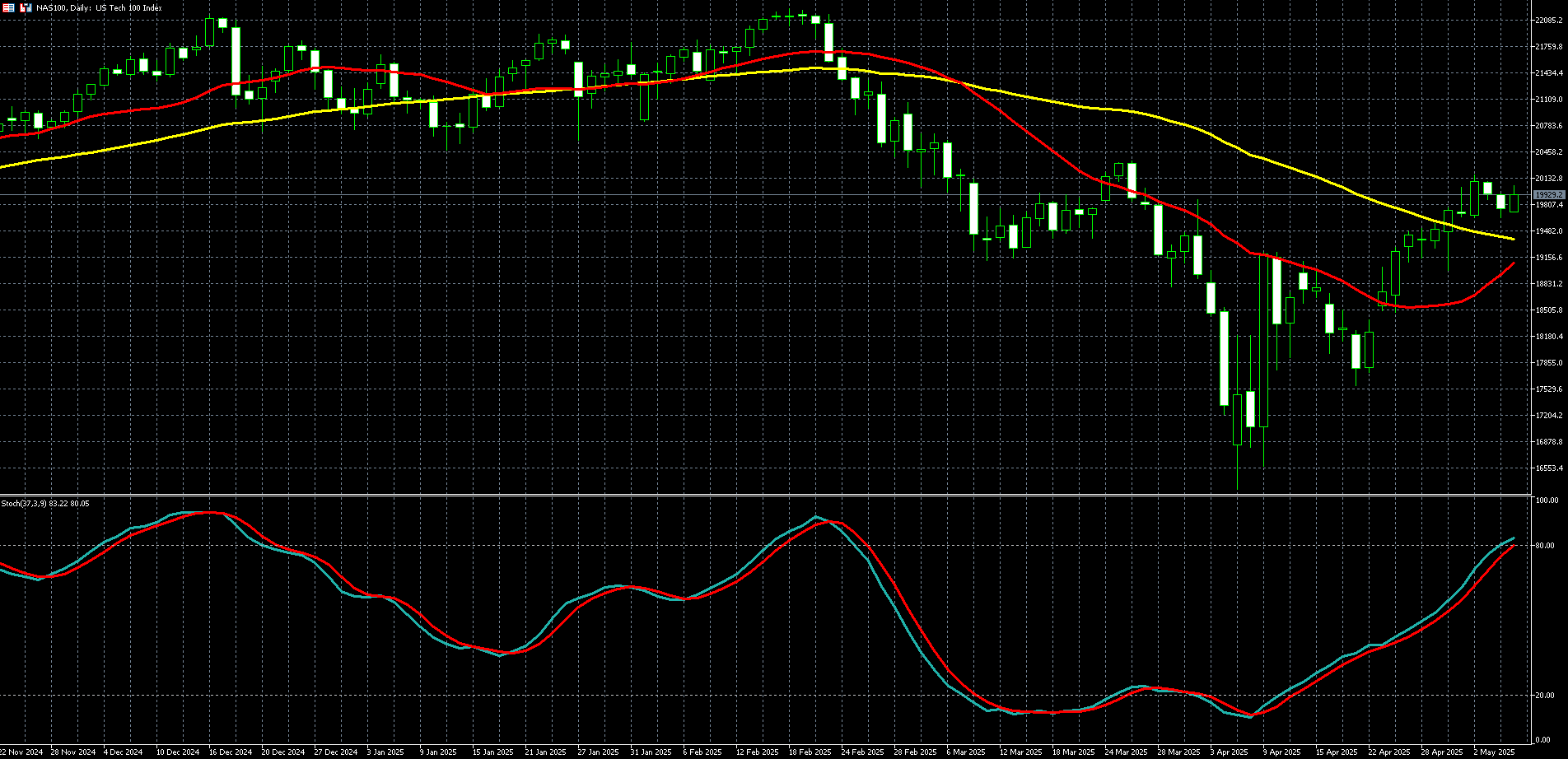Click the 27 Dec 2024 date label
Screen dimensions: 1568x759
(x=336, y=752)
